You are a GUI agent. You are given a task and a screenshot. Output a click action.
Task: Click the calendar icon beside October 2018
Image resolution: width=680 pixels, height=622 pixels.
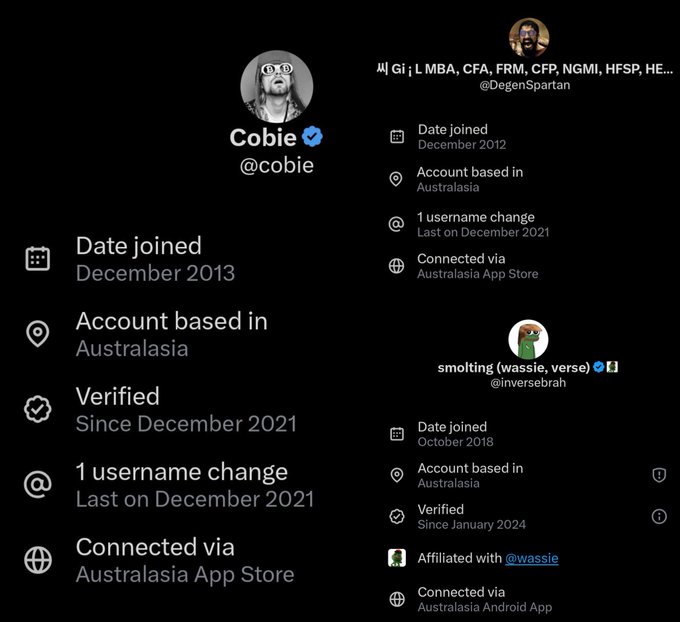point(397,434)
